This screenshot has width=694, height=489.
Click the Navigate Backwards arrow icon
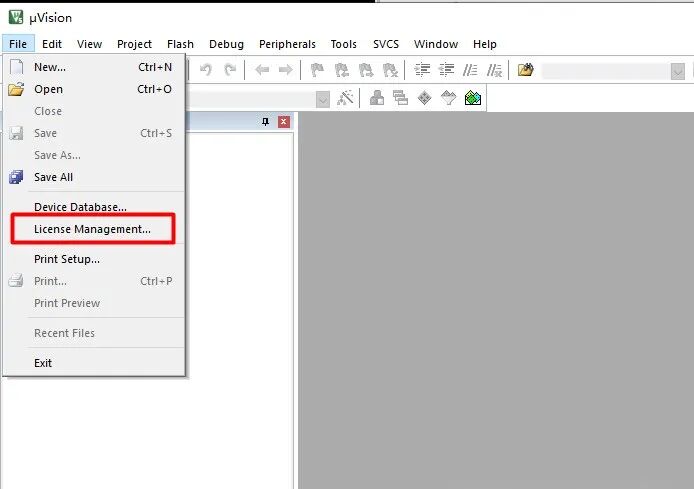pos(262,69)
